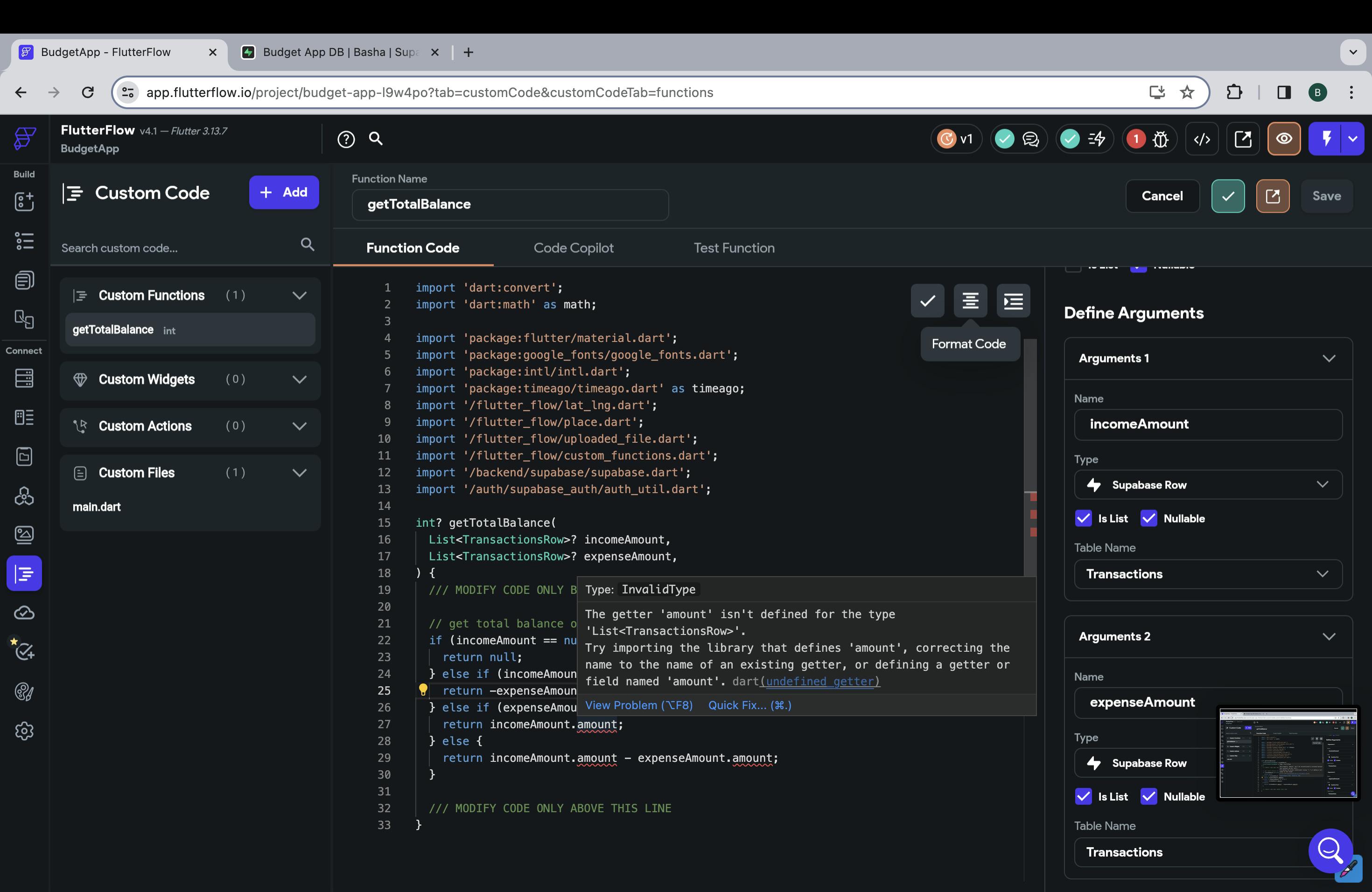
Task: Click the share project external link icon
Action: point(1243,139)
